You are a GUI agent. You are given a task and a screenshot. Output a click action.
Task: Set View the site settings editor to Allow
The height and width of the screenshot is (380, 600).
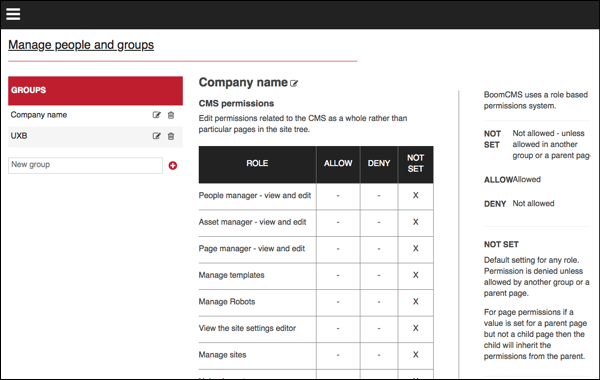tap(338, 328)
